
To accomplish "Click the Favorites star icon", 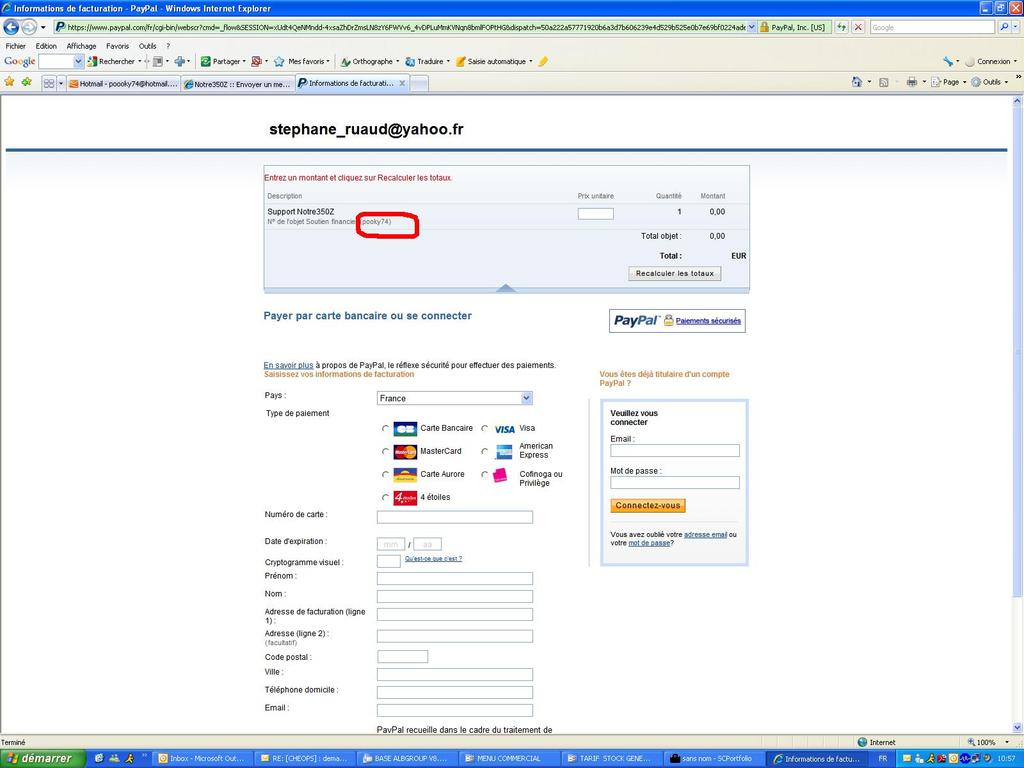I will 10,82.
